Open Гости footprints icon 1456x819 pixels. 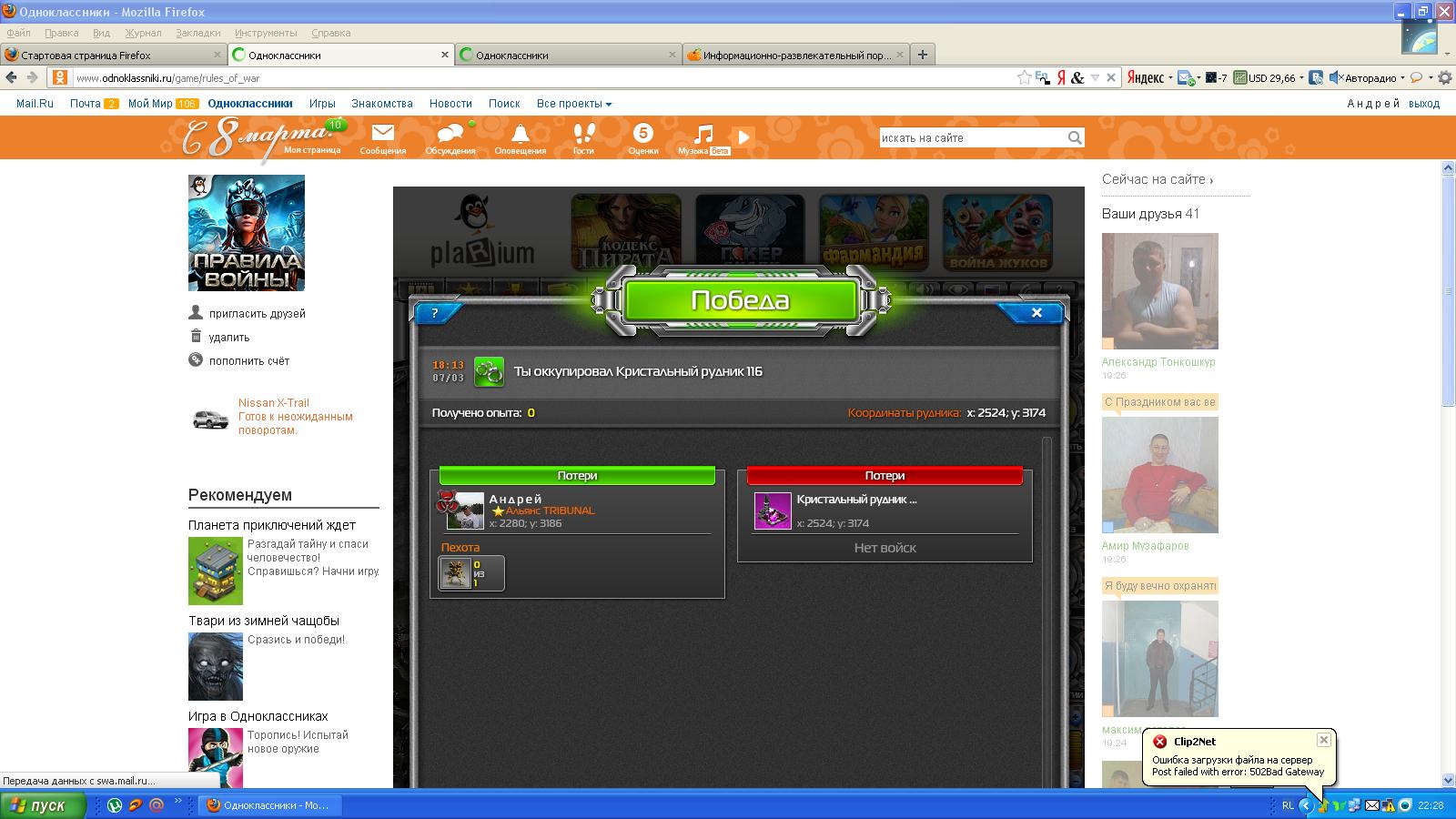583,134
